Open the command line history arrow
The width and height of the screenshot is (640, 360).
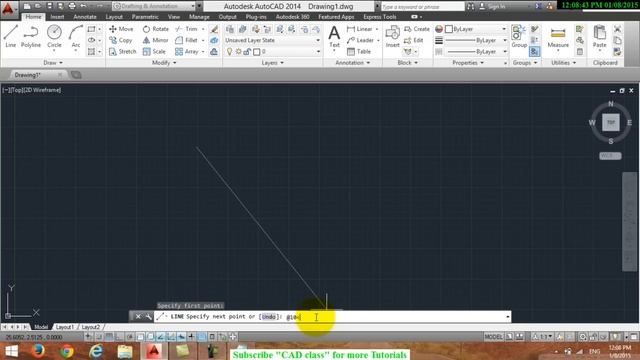point(507,317)
